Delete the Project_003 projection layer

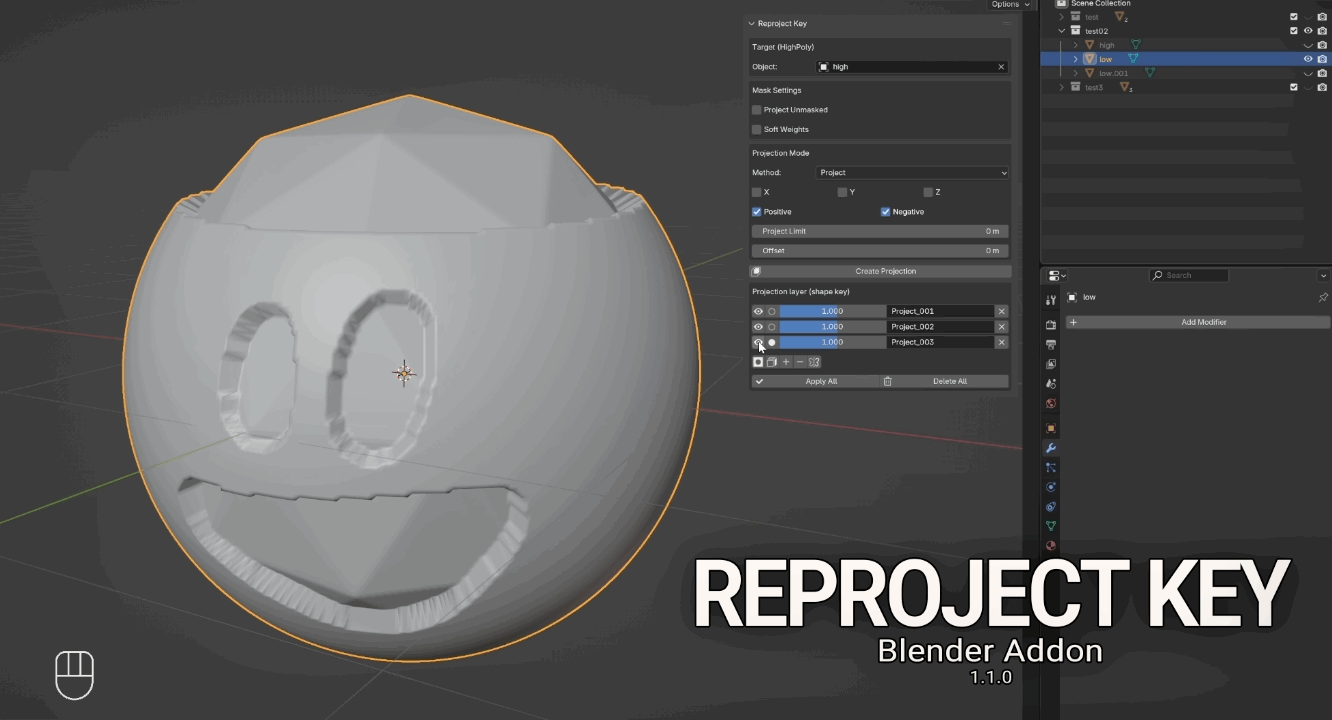click(1002, 342)
